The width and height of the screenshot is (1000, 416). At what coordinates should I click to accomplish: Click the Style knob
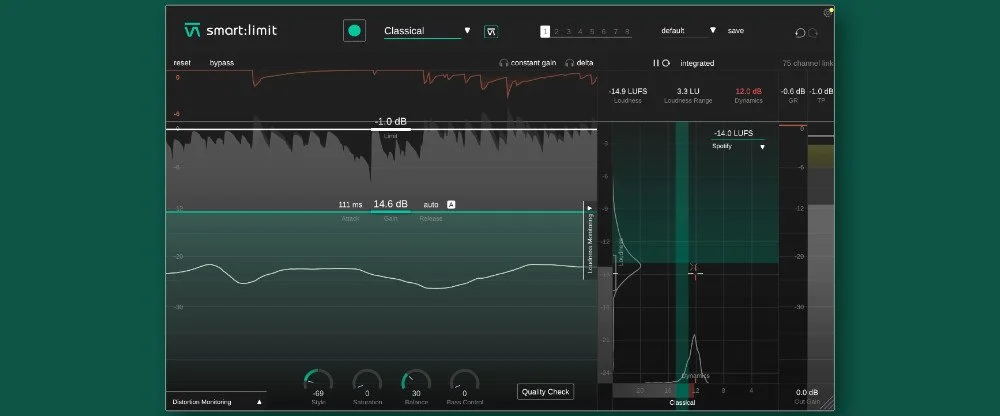tap(318, 381)
